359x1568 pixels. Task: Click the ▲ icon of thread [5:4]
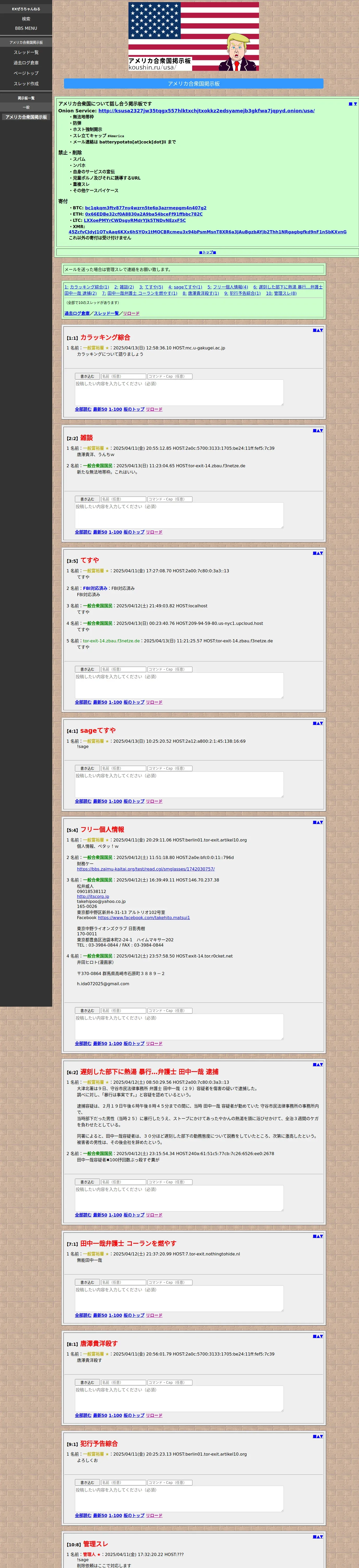tap(318, 822)
